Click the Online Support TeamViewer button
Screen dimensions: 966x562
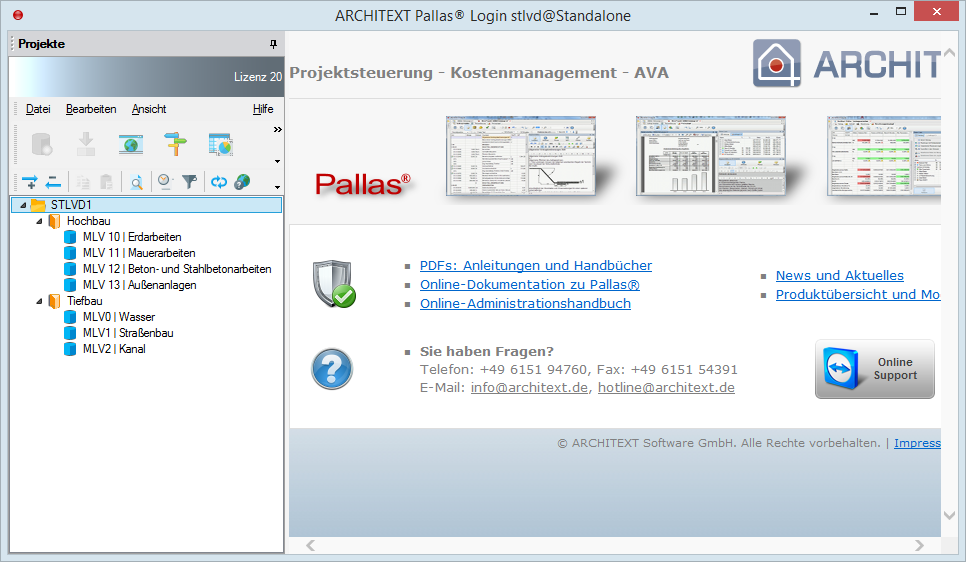point(875,369)
